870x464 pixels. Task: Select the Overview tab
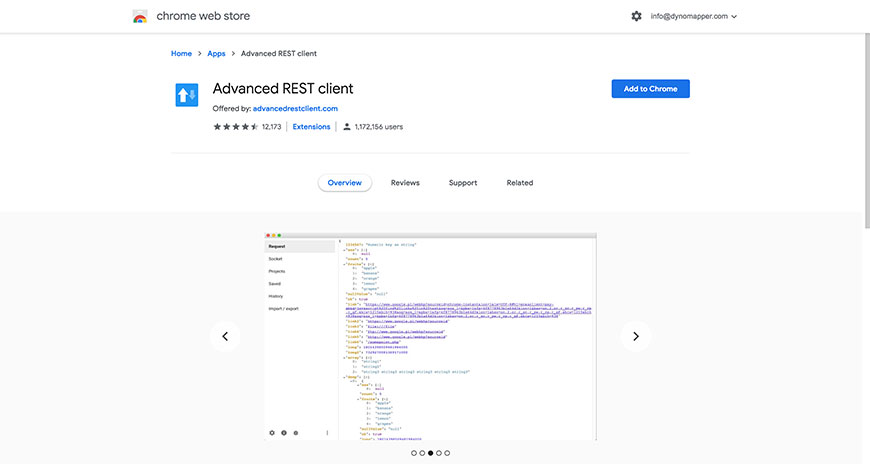click(x=345, y=183)
